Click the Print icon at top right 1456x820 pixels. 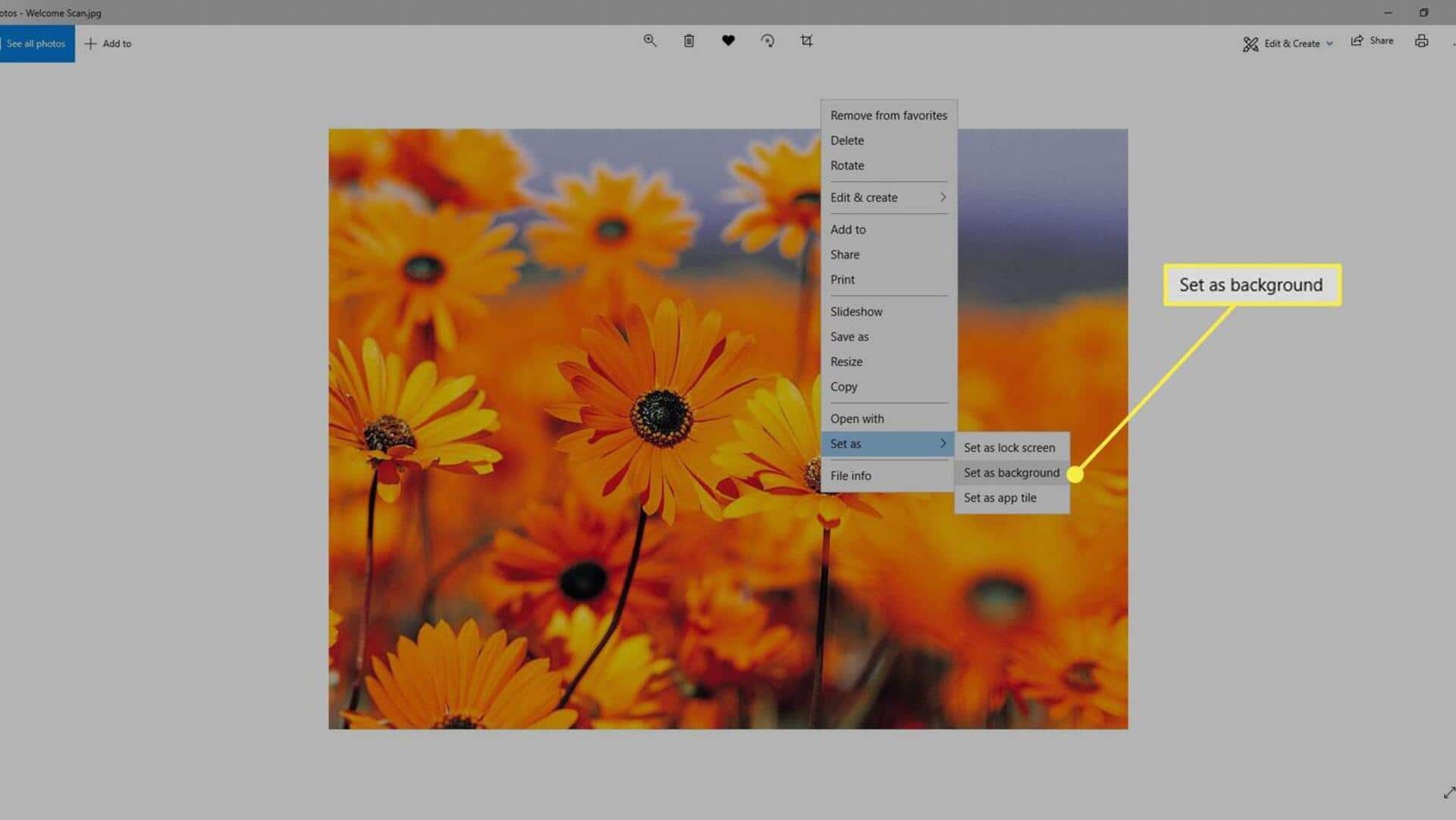[1422, 40]
